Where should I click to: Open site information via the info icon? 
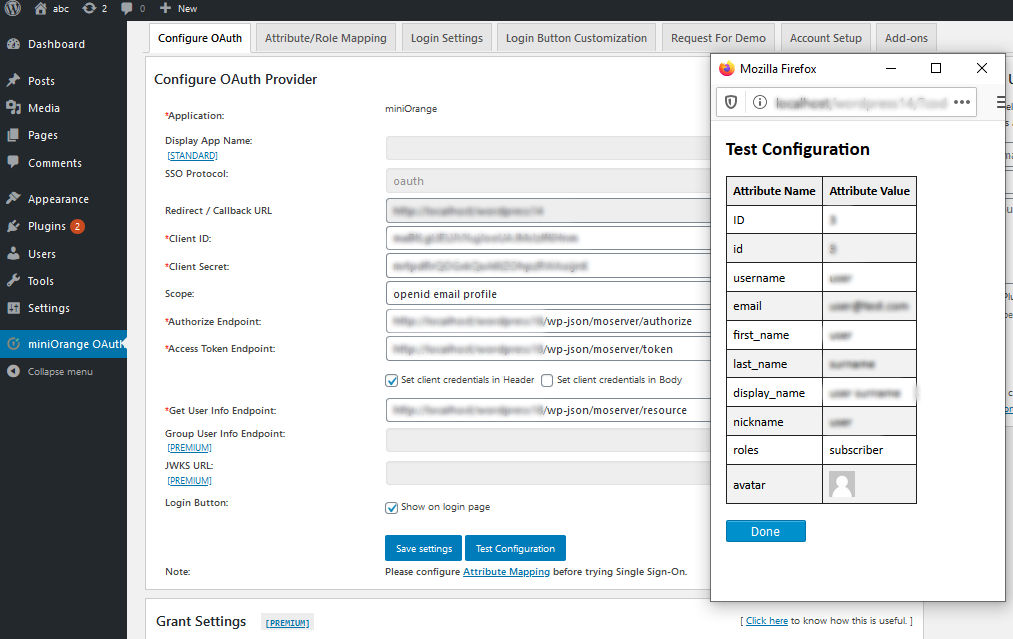(x=761, y=102)
